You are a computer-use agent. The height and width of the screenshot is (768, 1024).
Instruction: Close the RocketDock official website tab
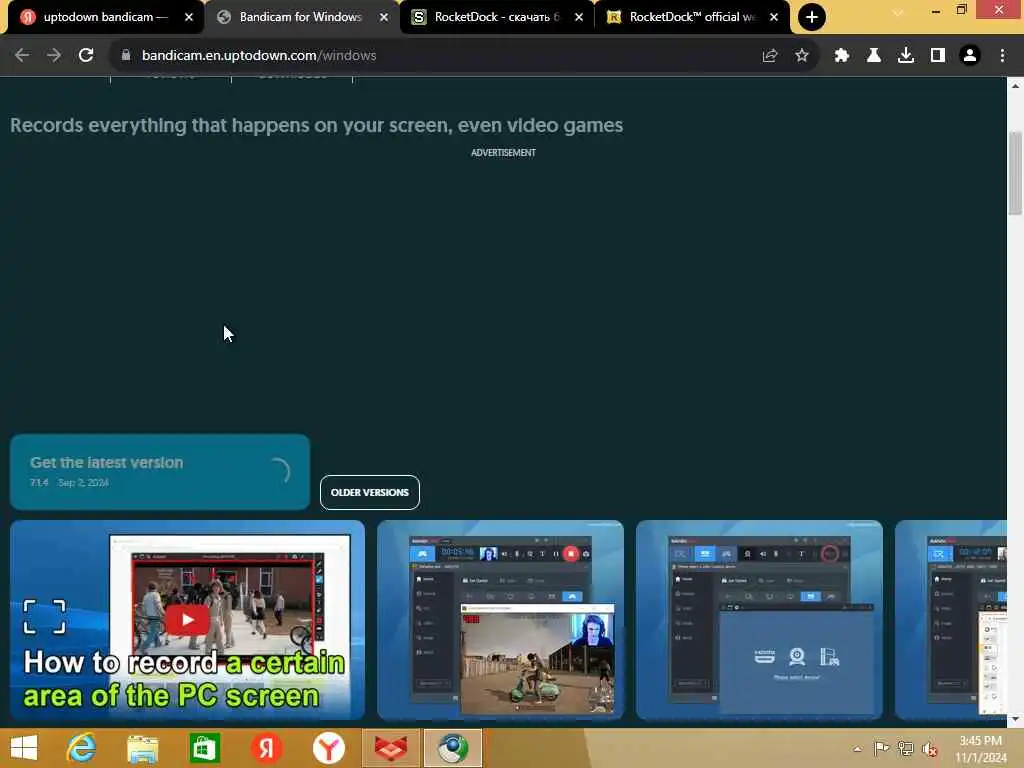pyautogui.click(x=774, y=17)
